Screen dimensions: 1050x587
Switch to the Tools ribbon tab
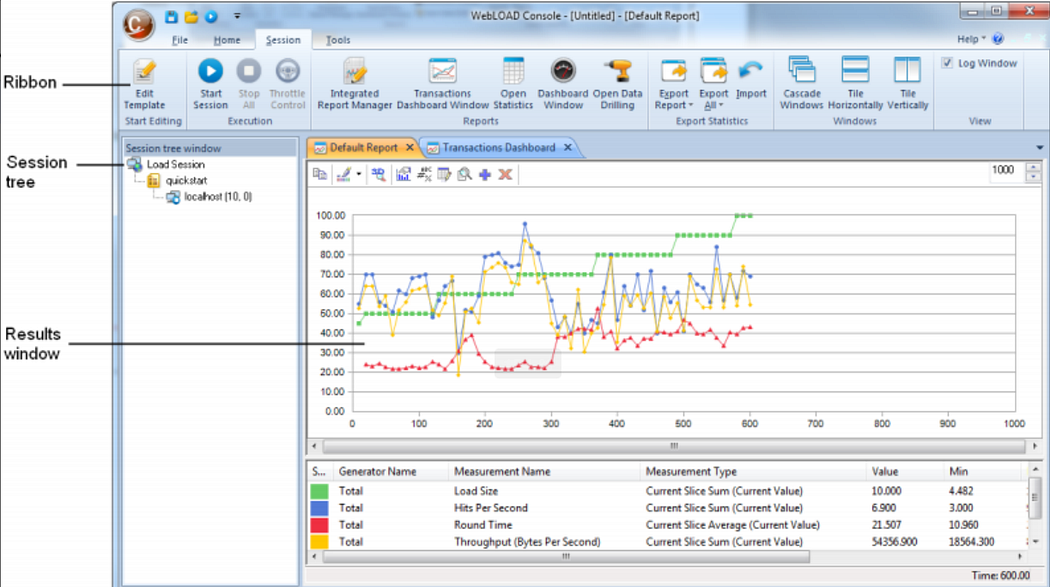(338, 40)
